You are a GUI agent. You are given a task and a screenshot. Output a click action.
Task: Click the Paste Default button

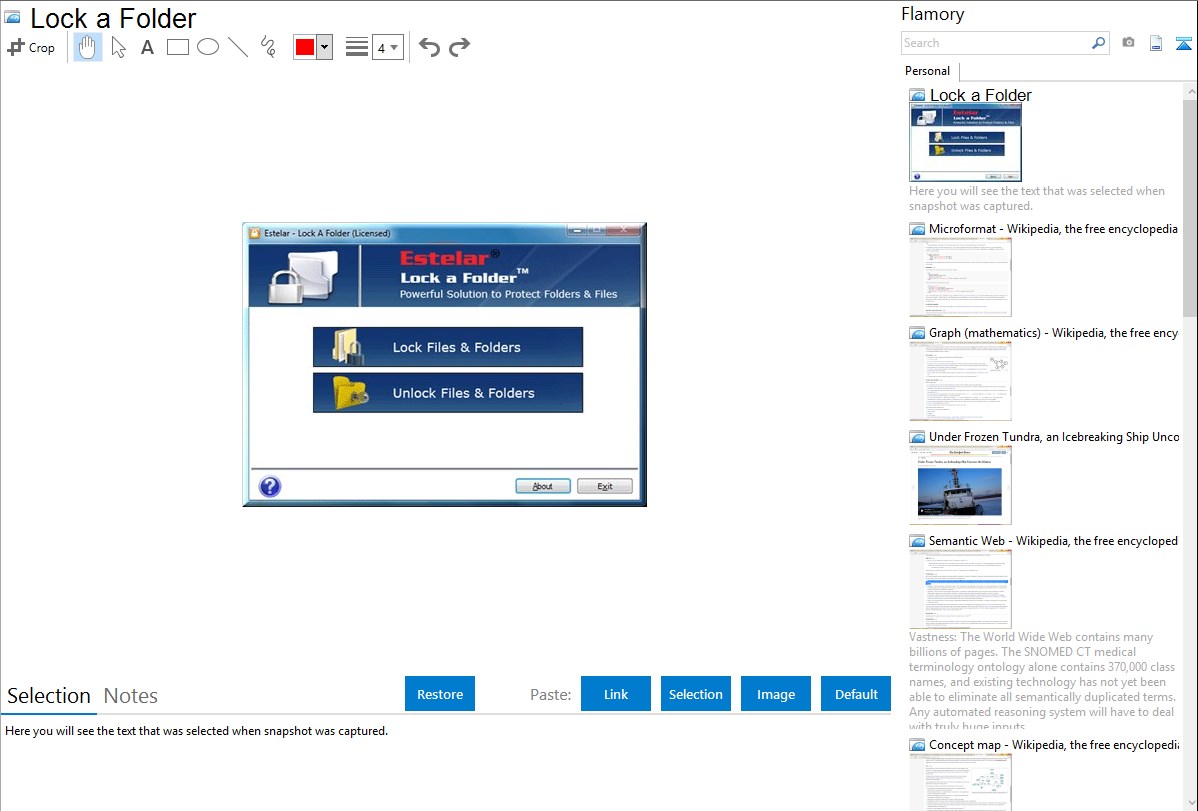tap(856, 694)
